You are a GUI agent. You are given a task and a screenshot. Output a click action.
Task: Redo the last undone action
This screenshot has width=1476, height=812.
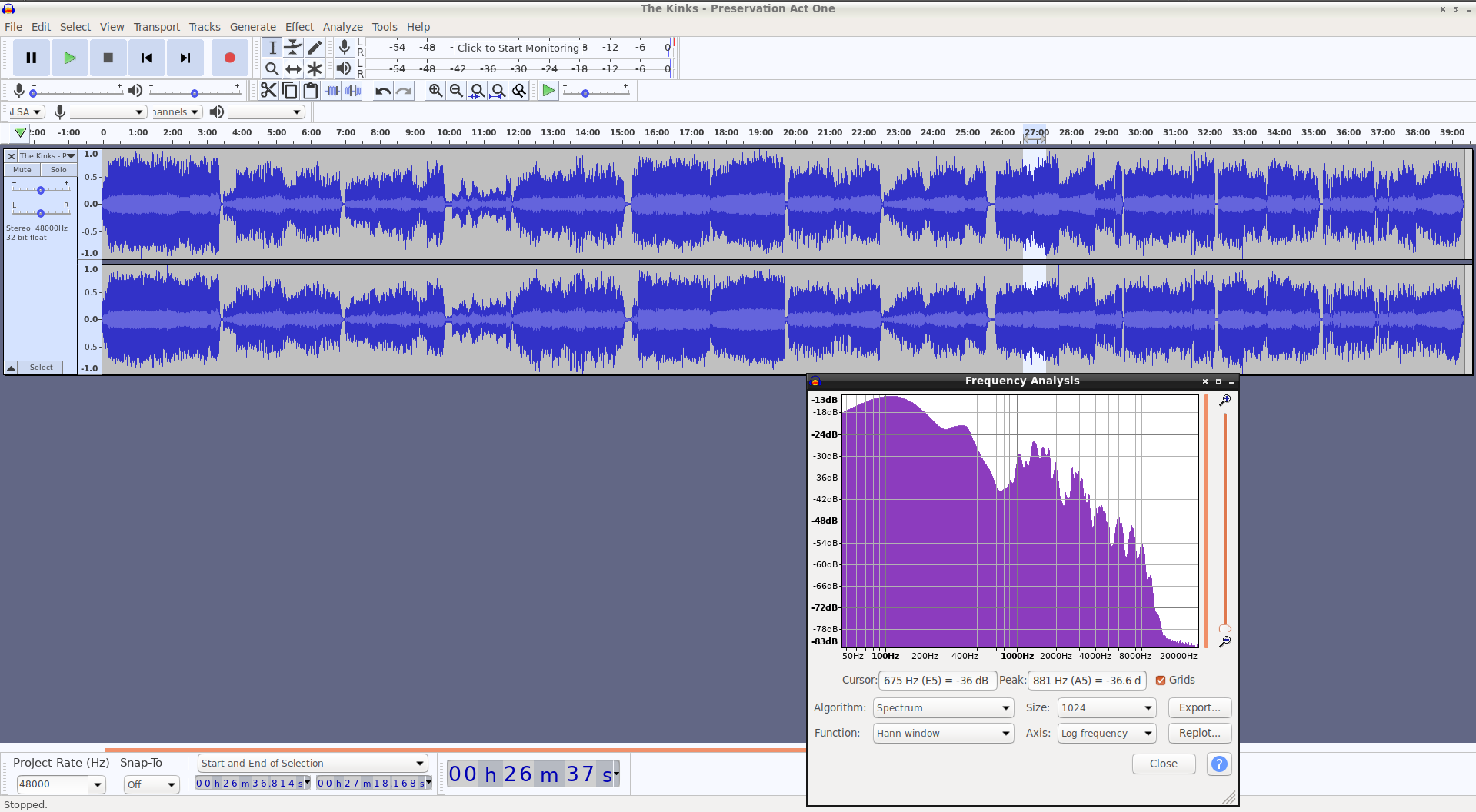[x=404, y=91]
